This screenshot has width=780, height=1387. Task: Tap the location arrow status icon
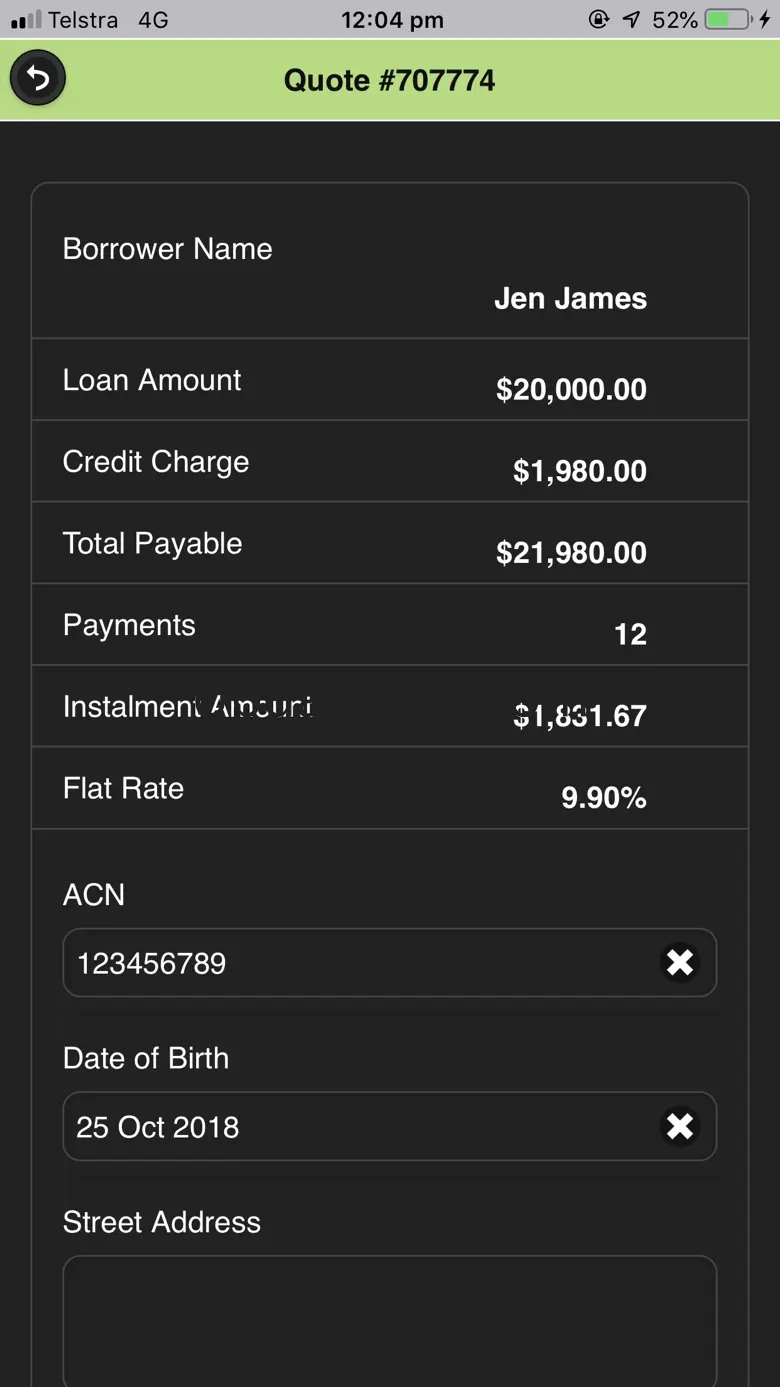[630, 19]
